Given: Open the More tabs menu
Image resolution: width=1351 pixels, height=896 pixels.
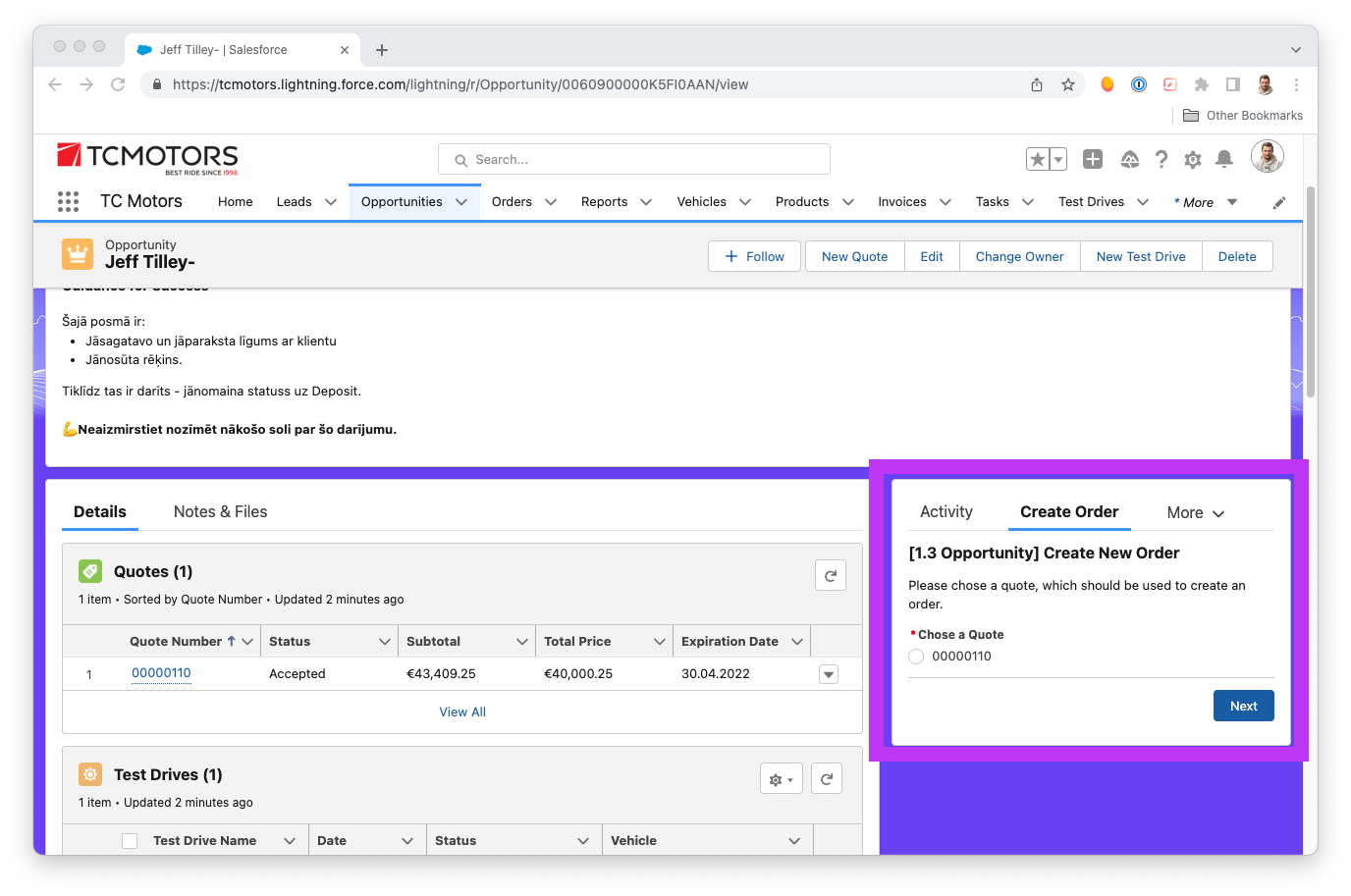Looking at the screenshot, I should pyautogui.click(x=1196, y=512).
